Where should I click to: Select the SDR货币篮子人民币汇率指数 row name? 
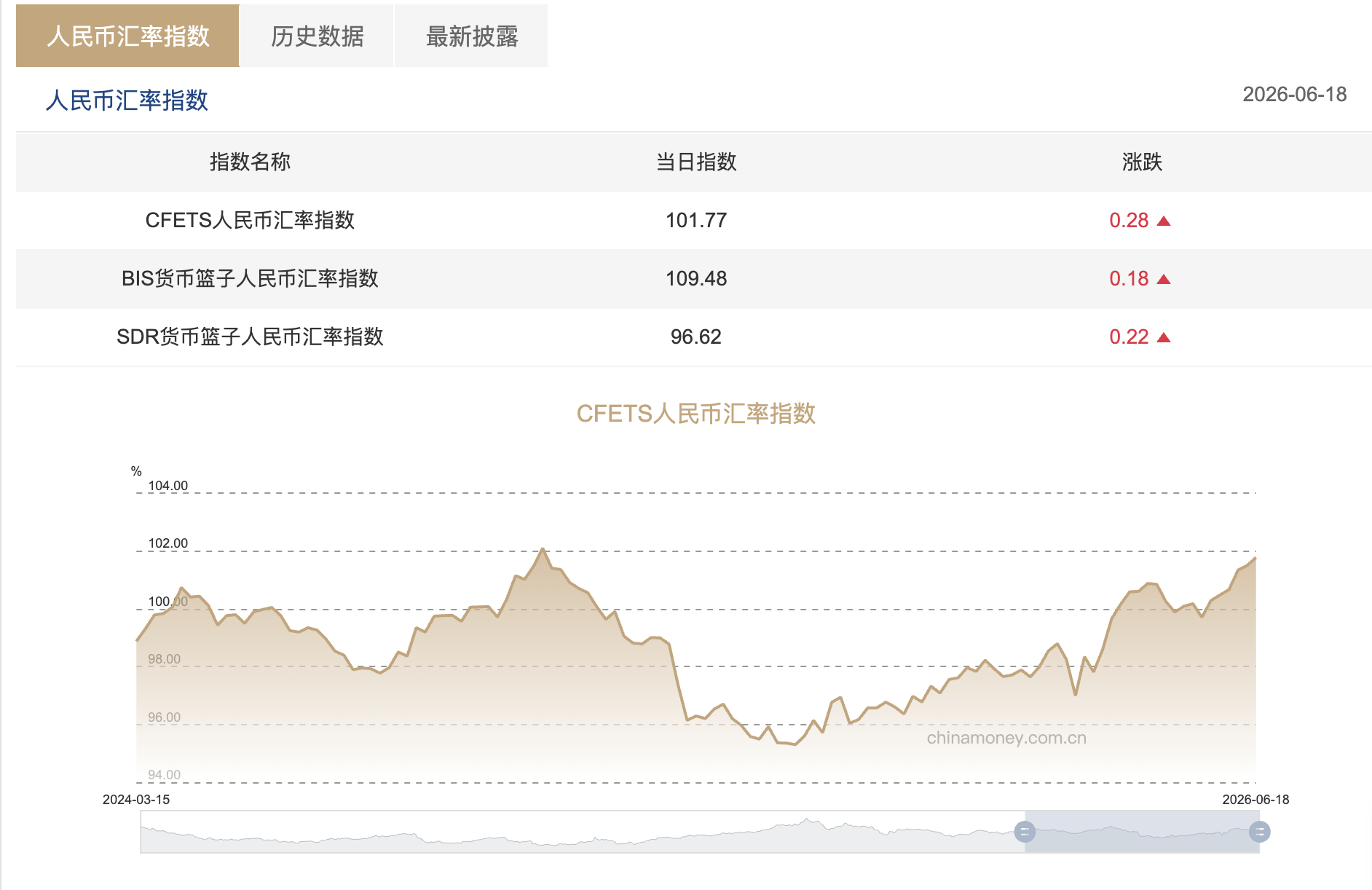point(250,336)
